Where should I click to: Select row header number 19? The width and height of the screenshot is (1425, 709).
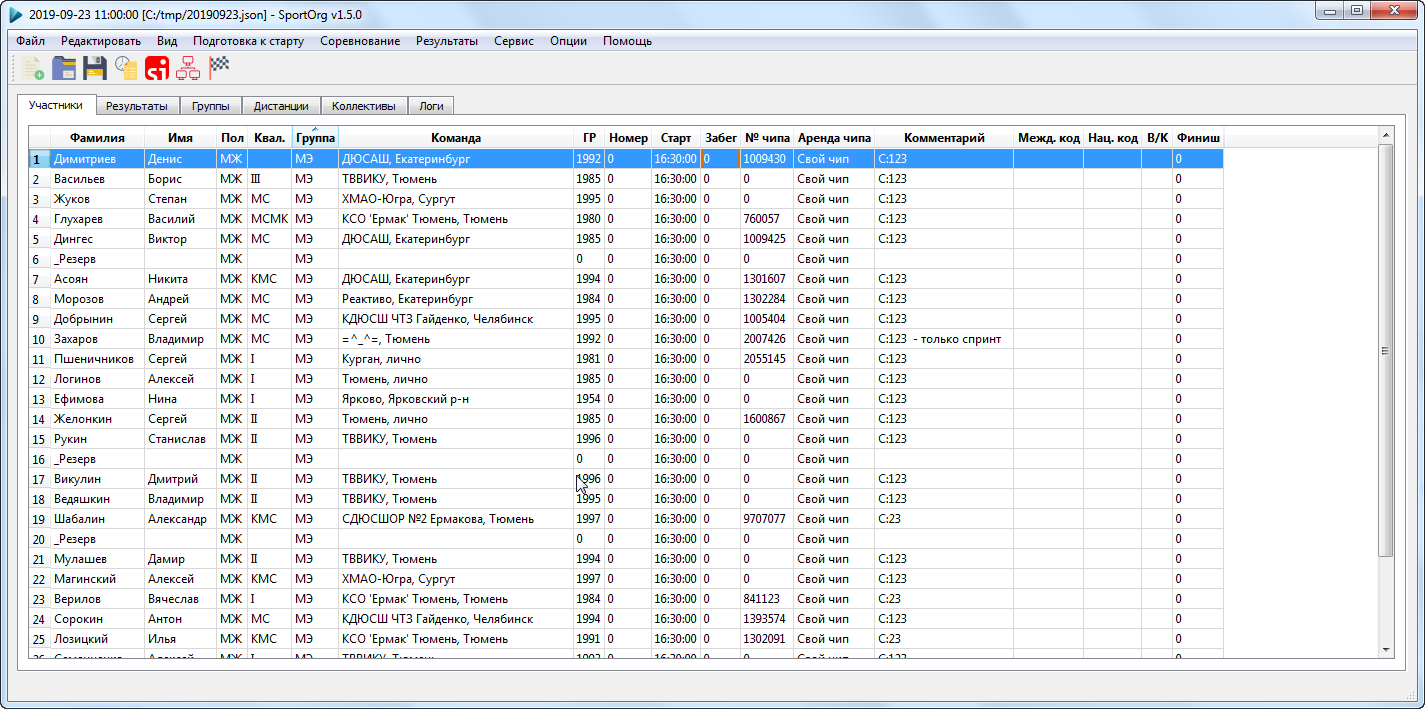point(39,519)
